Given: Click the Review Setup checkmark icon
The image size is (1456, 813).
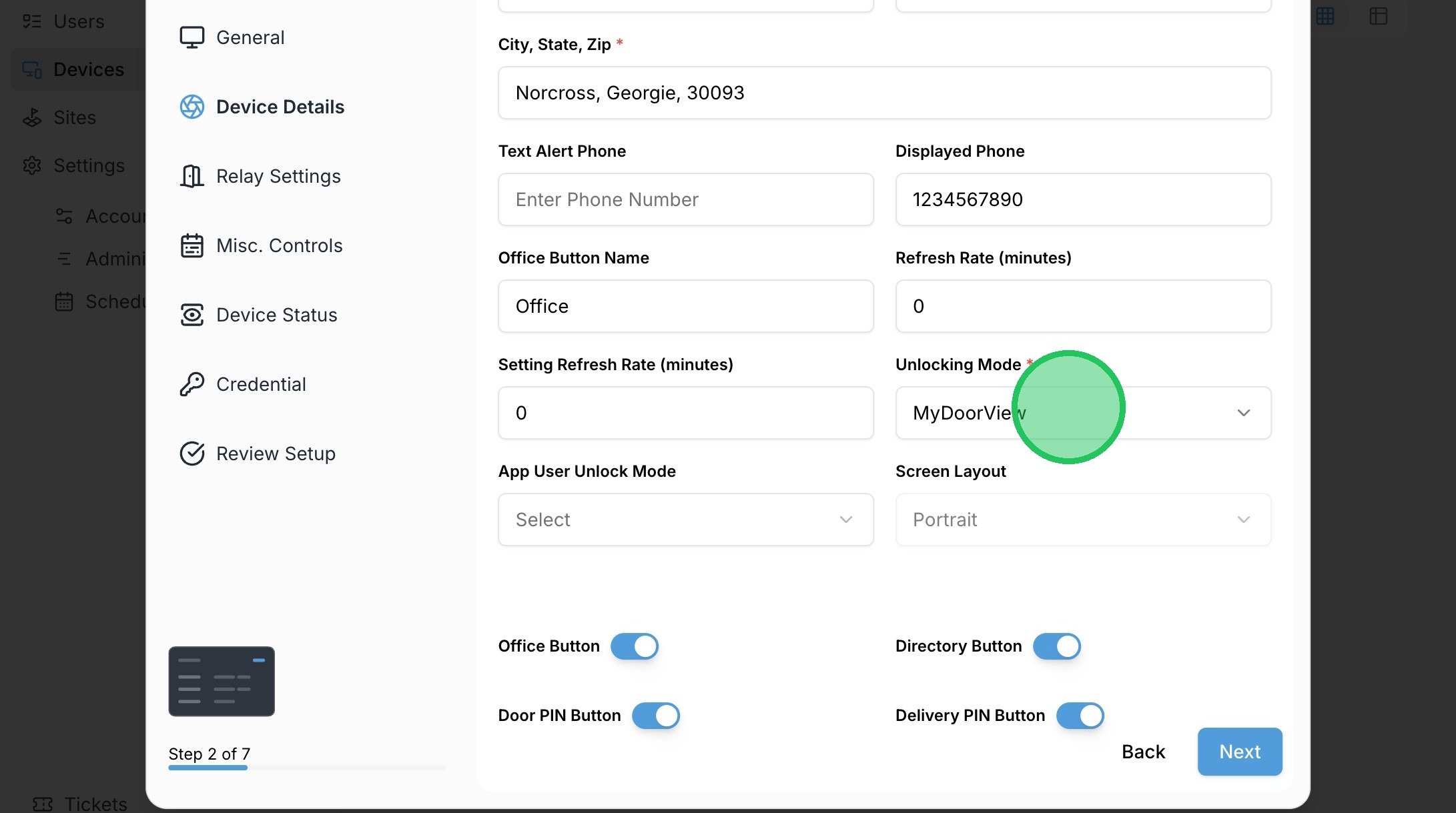Looking at the screenshot, I should pyautogui.click(x=192, y=454).
